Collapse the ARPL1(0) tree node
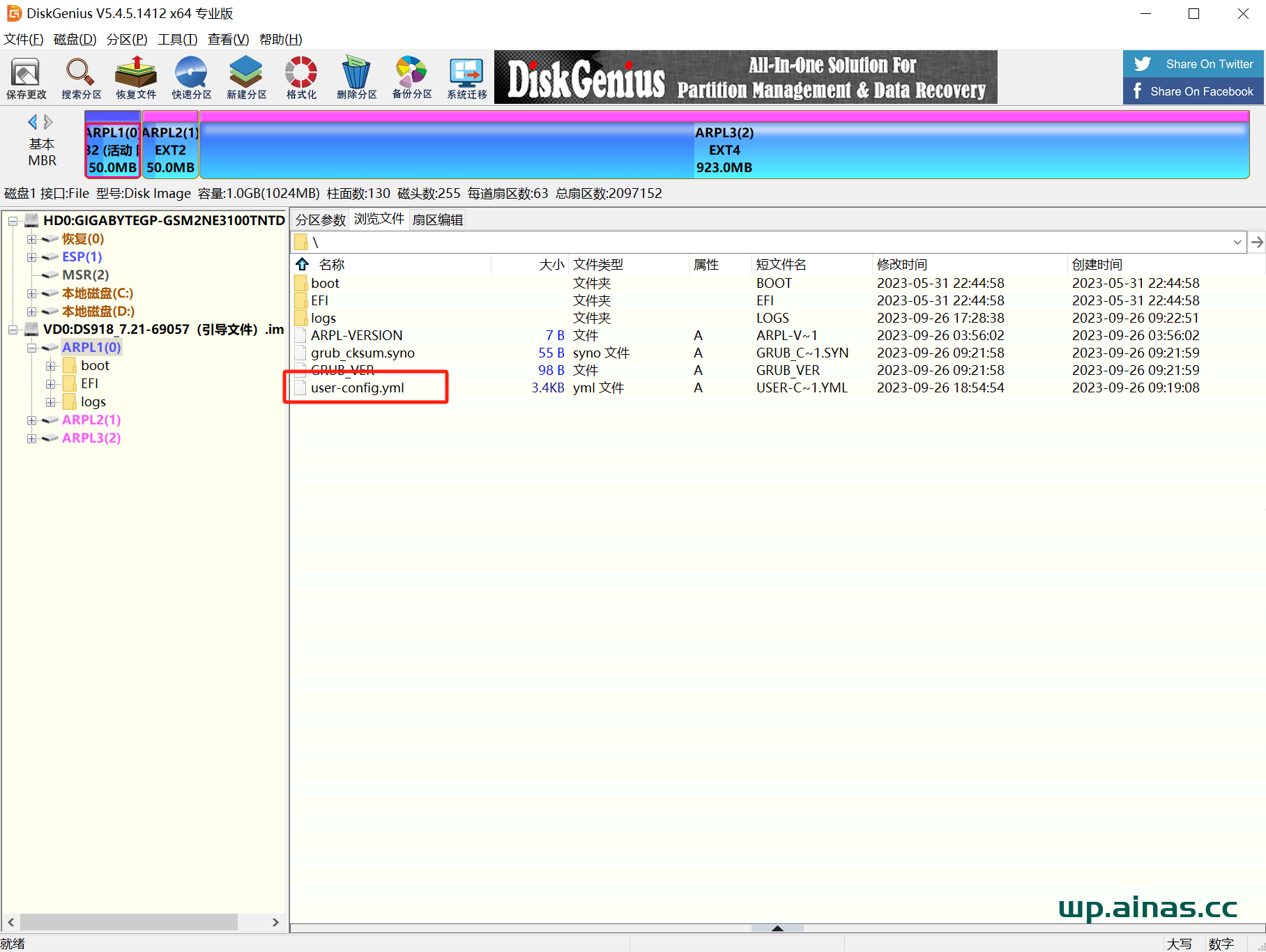 click(31, 348)
